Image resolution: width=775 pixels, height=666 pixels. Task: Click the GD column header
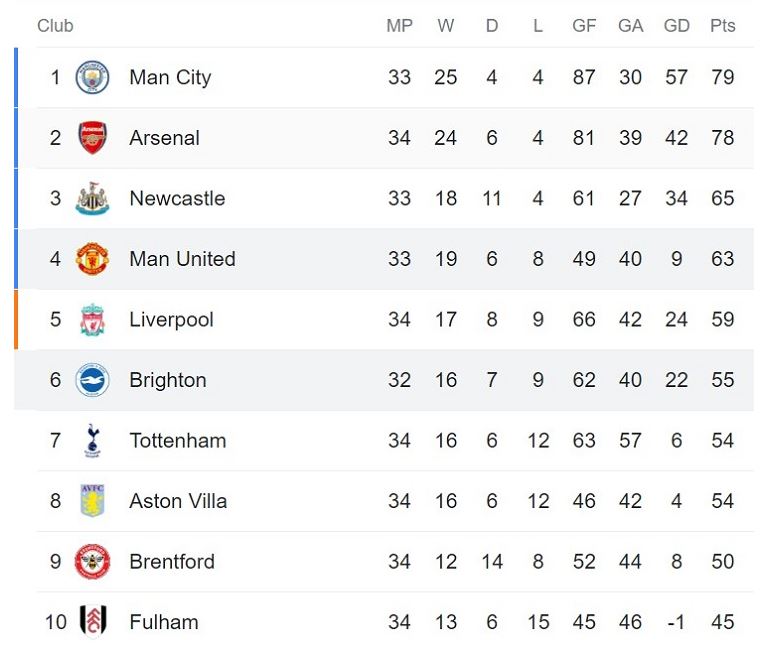click(x=677, y=26)
